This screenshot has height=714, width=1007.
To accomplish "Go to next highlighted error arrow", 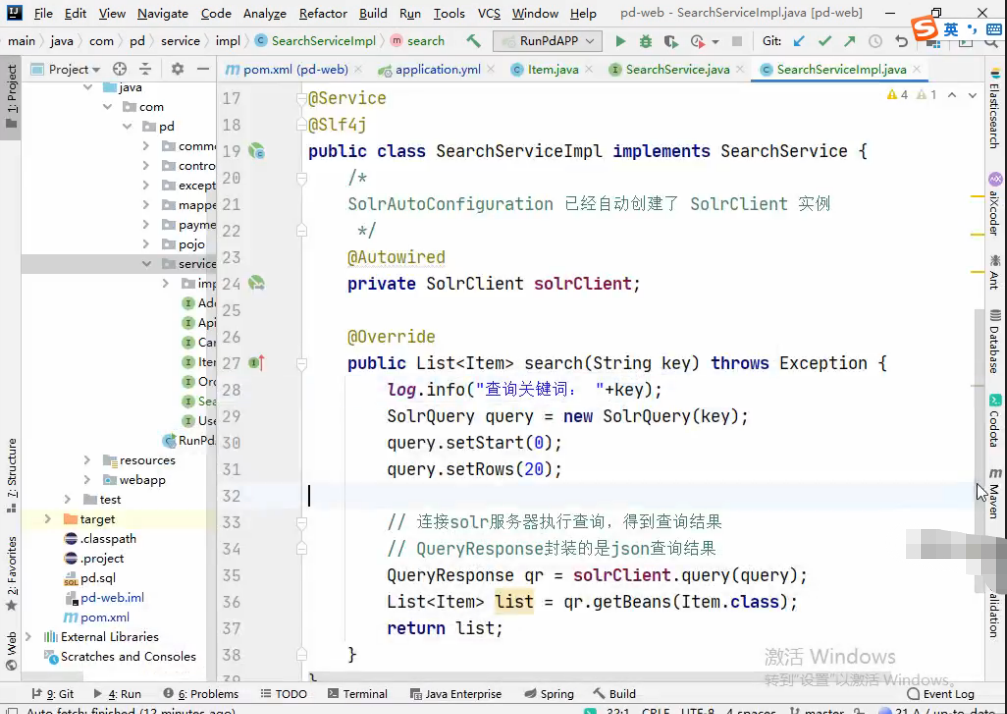I will (972, 95).
